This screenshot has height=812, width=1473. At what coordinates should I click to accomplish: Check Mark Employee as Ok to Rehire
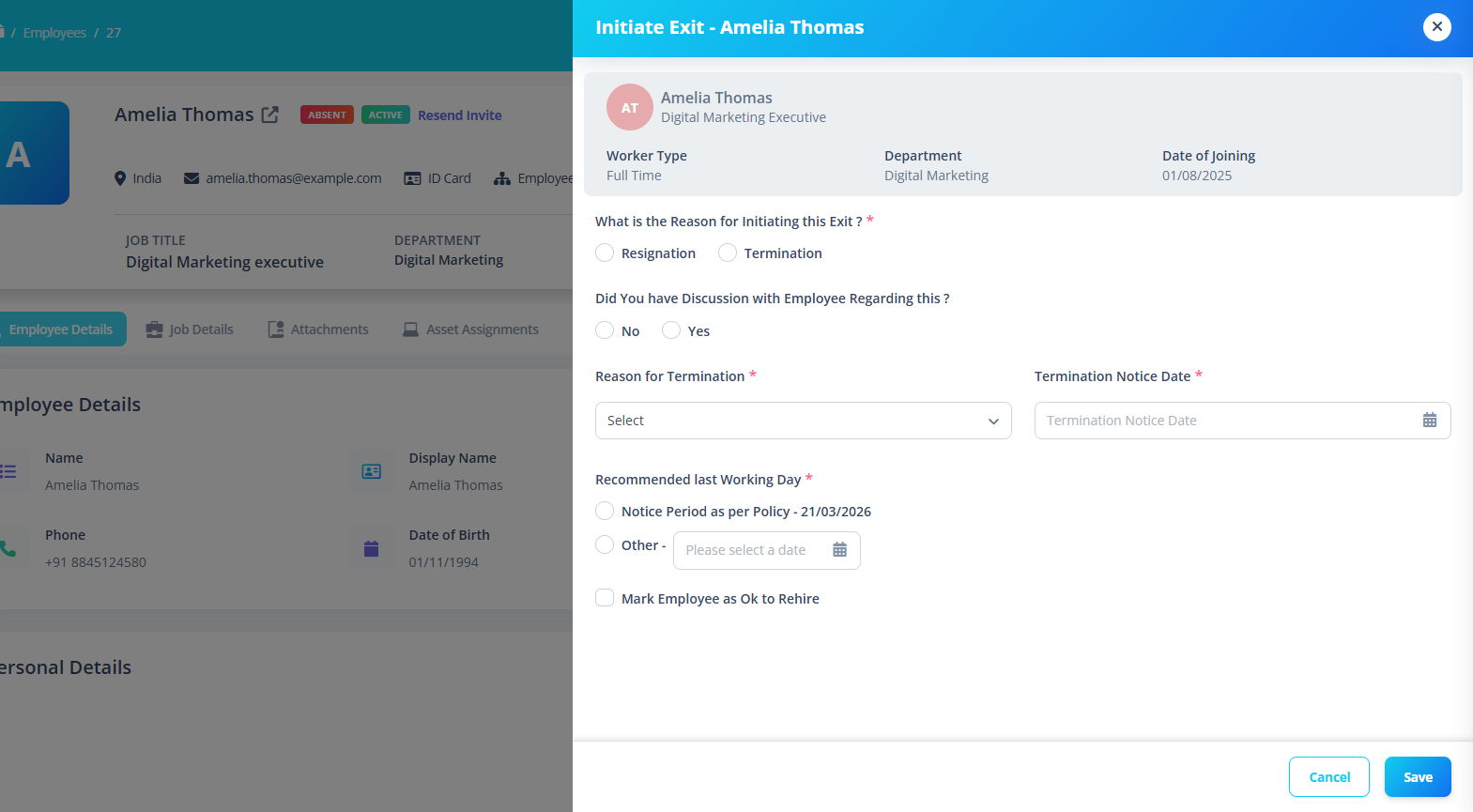[605, 598]
